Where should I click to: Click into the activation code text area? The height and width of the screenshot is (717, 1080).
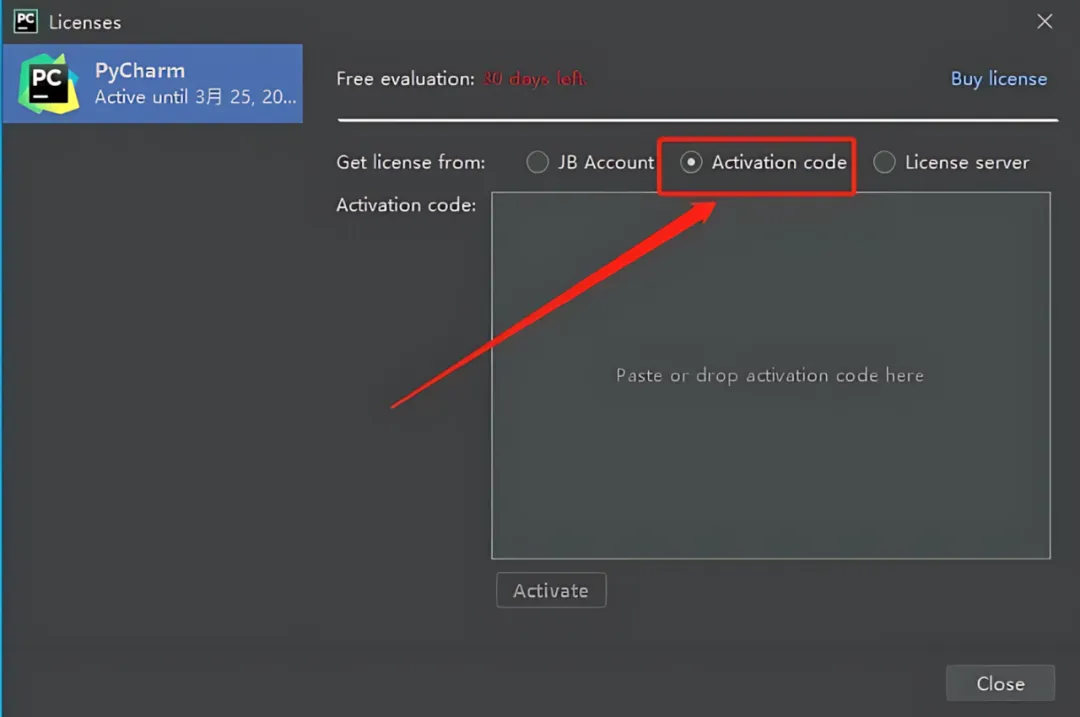pyautogui.click(x=771, y=375)
